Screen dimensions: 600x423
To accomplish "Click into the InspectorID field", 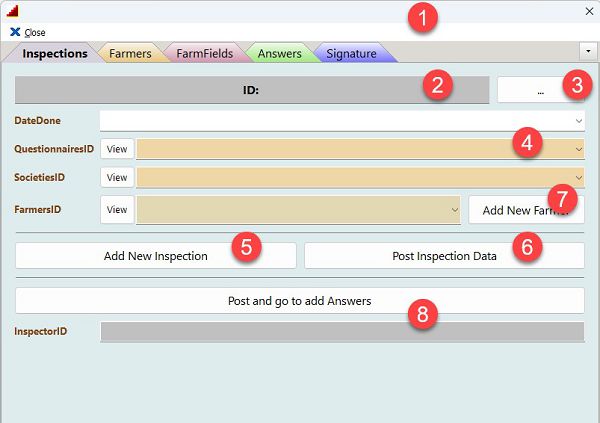I will [342, 331].
